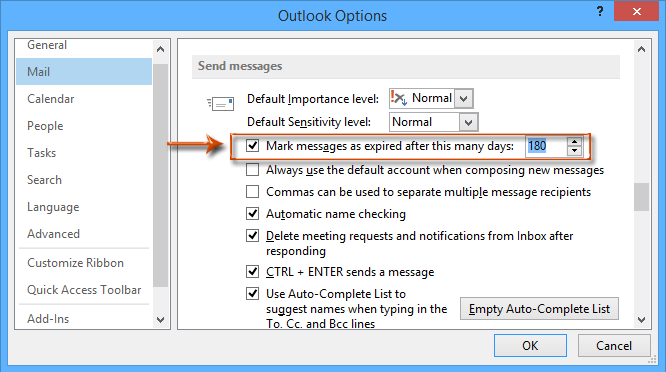Open Default Importance level dropdown

pyautogui.click(x=463, y=99)
